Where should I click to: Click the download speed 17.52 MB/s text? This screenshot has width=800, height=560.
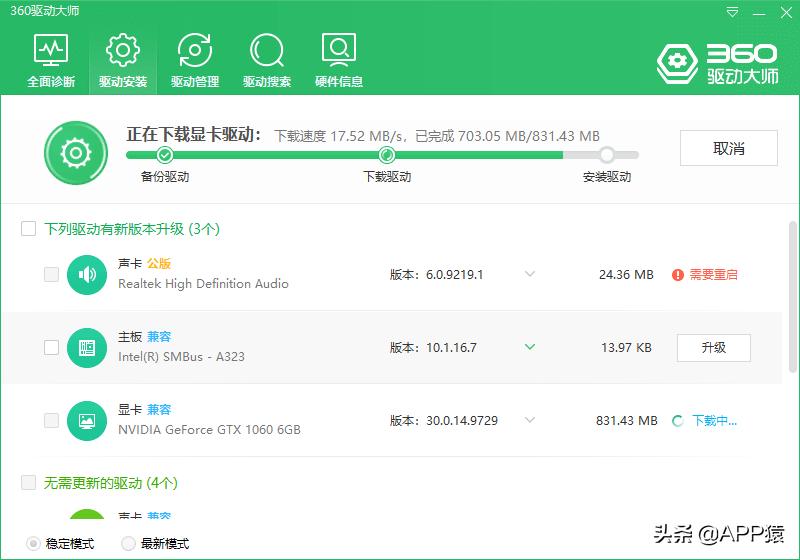338,136
